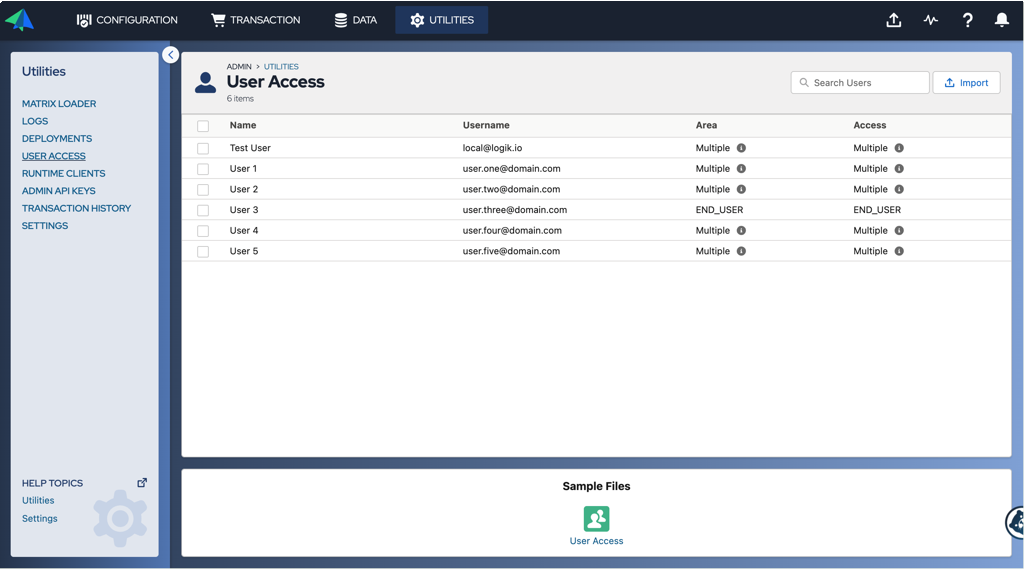
Task: Check the User 1 row checkbox
Action: (203, 169)
